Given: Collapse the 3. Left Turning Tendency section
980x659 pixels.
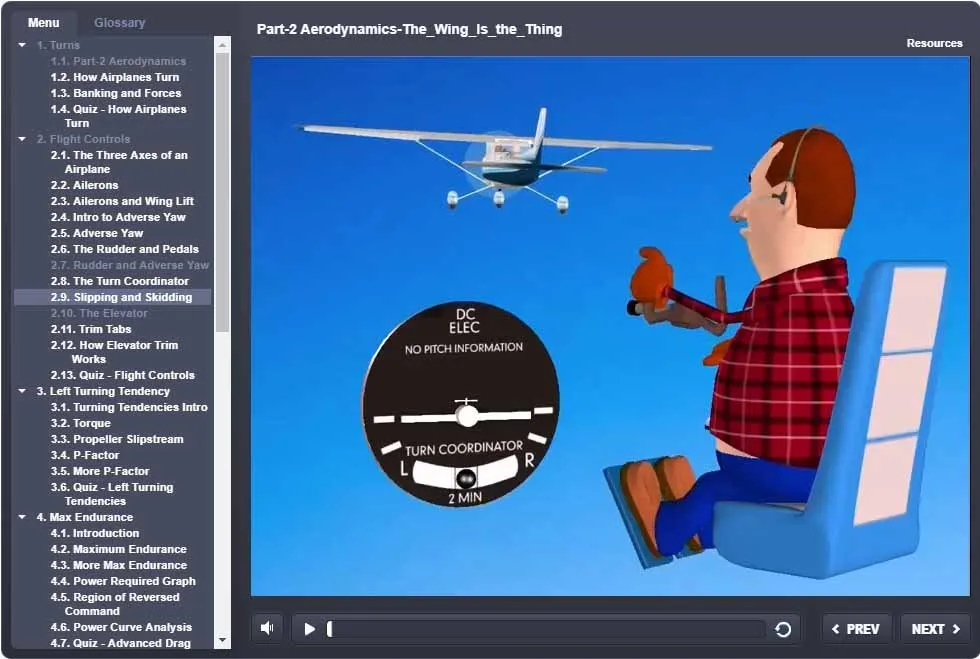Looking at the screenshot, I should pos(22,391).
